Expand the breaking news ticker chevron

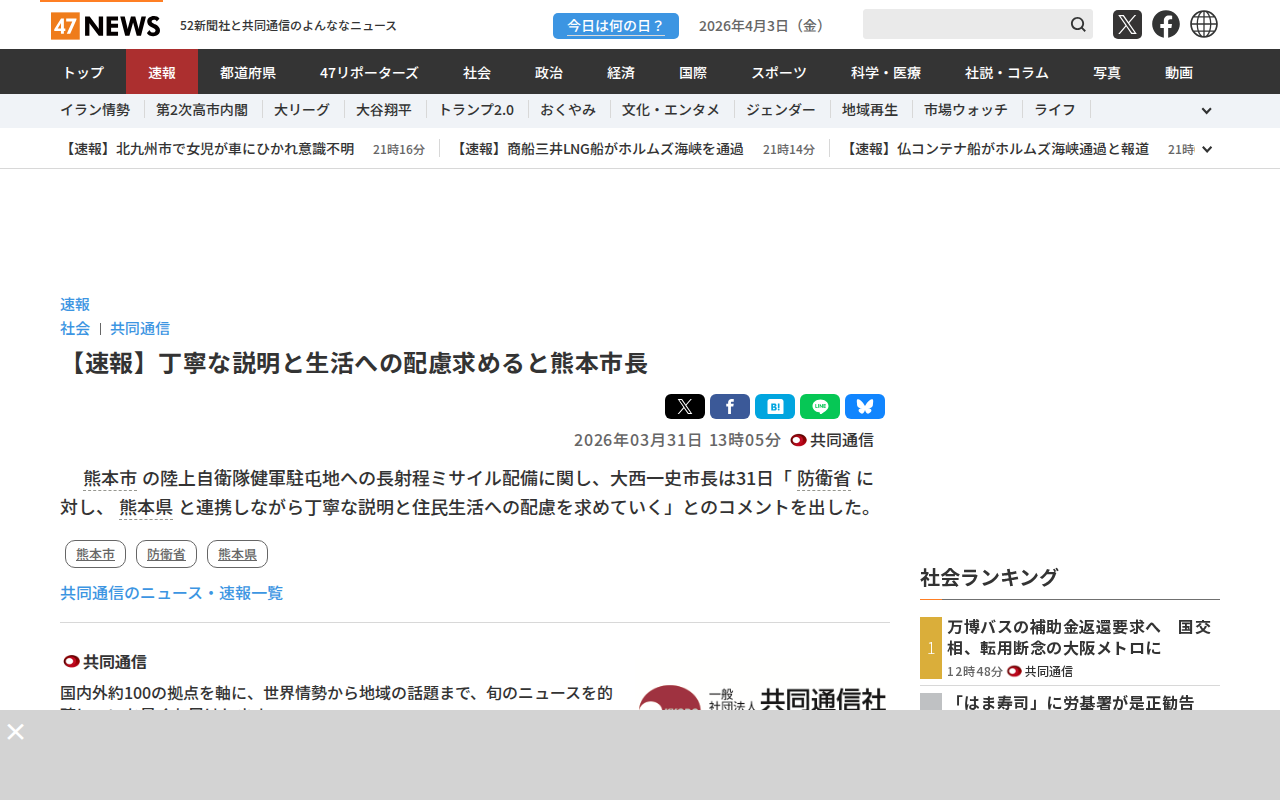click(x=1207, y=149)
